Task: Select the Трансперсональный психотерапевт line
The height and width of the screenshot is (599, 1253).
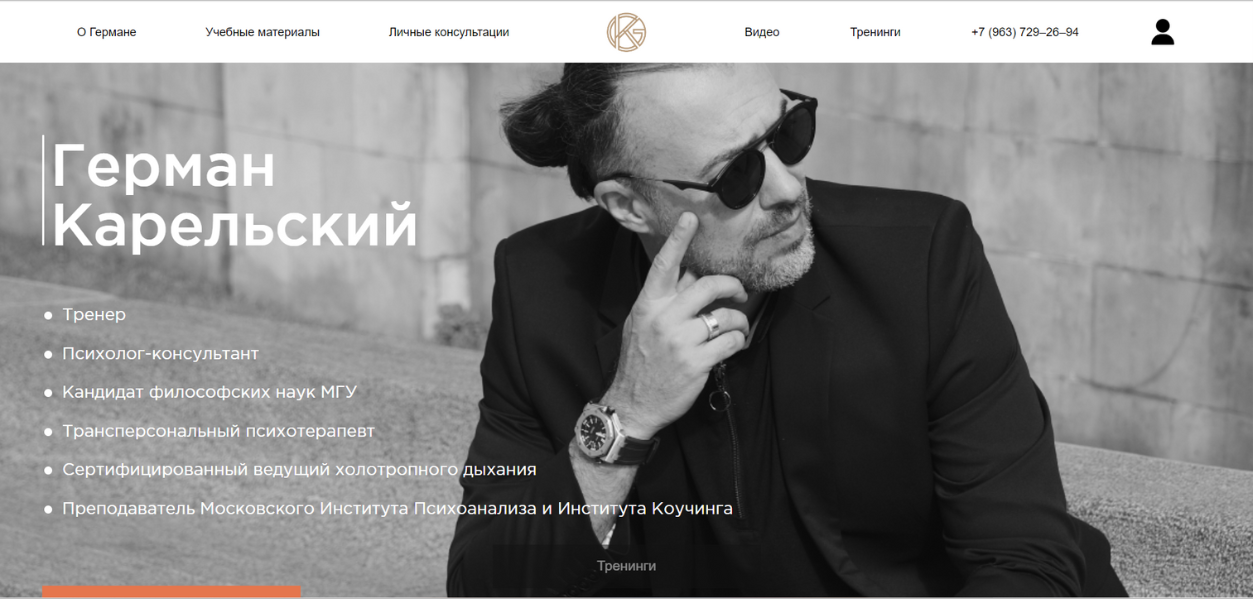Action: click(x=218, y=431)
